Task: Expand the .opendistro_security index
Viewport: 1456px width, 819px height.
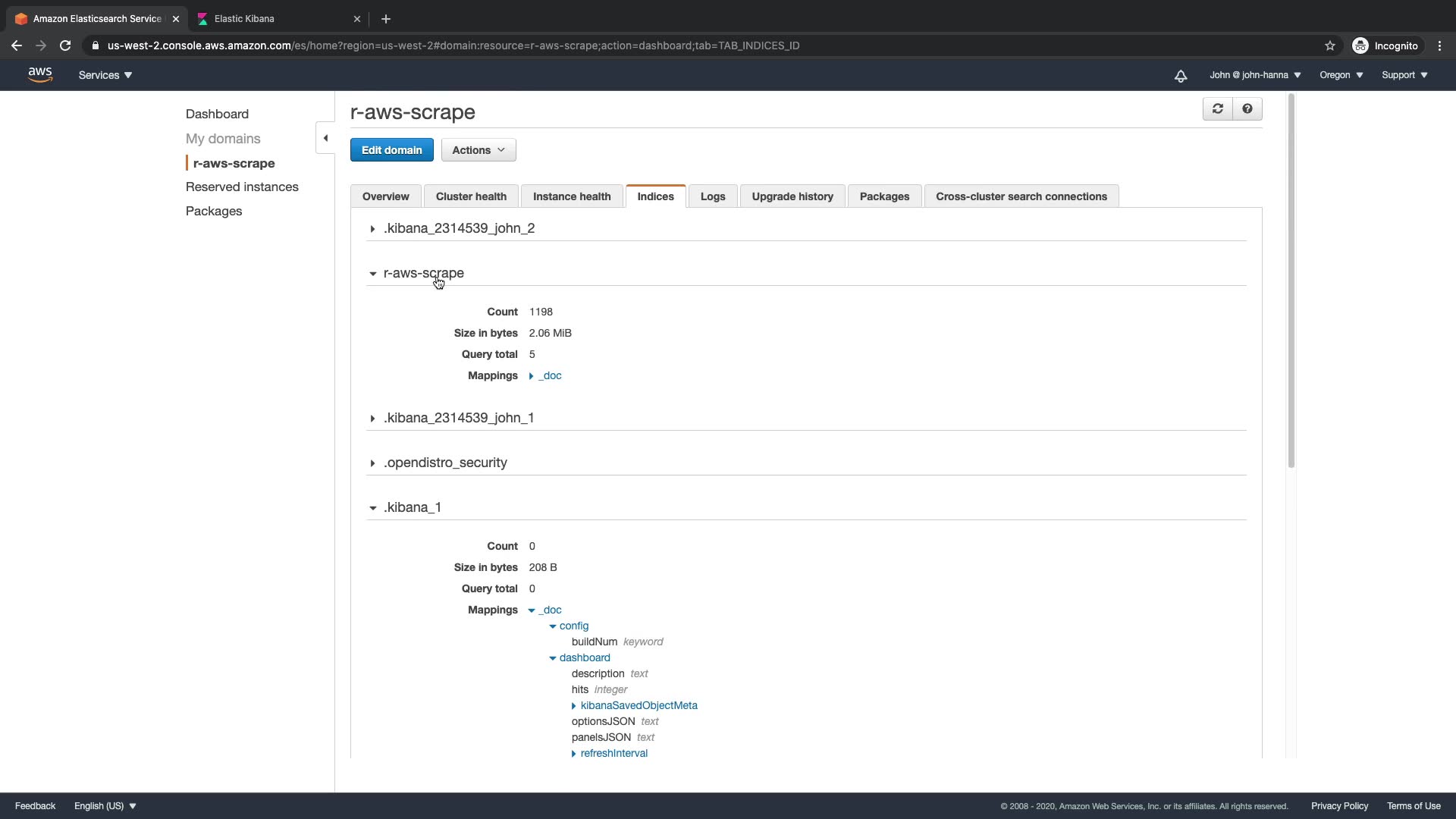Action: [x=444, y=463]
